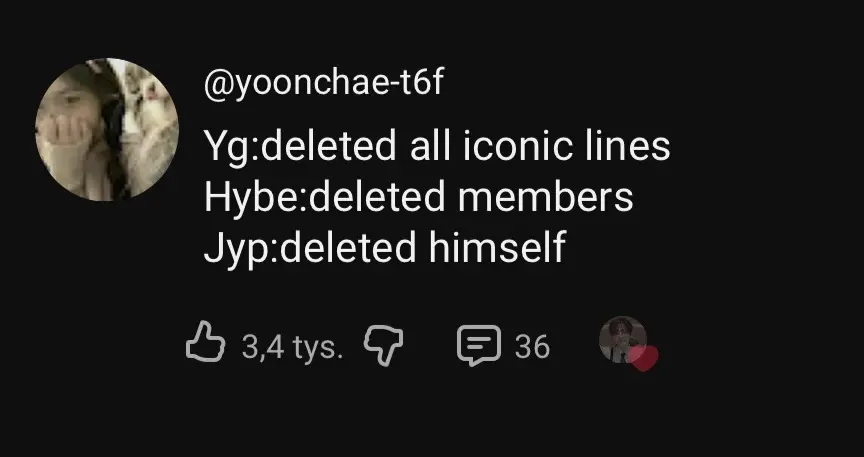
Task: Click the red heart badge
Action: [645, 359]
